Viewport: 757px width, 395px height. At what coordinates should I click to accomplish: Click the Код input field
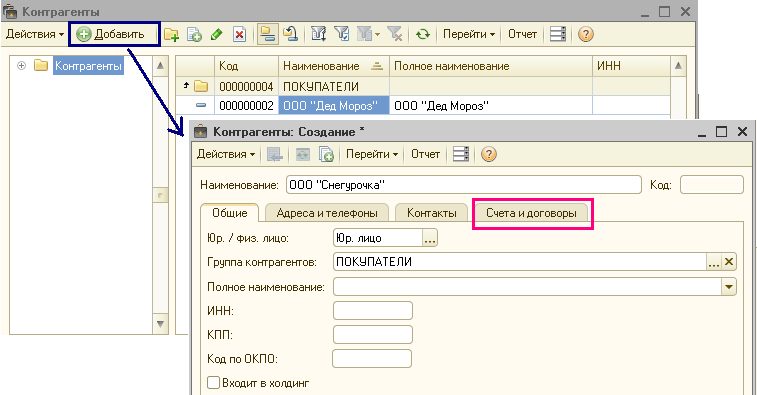712,185
